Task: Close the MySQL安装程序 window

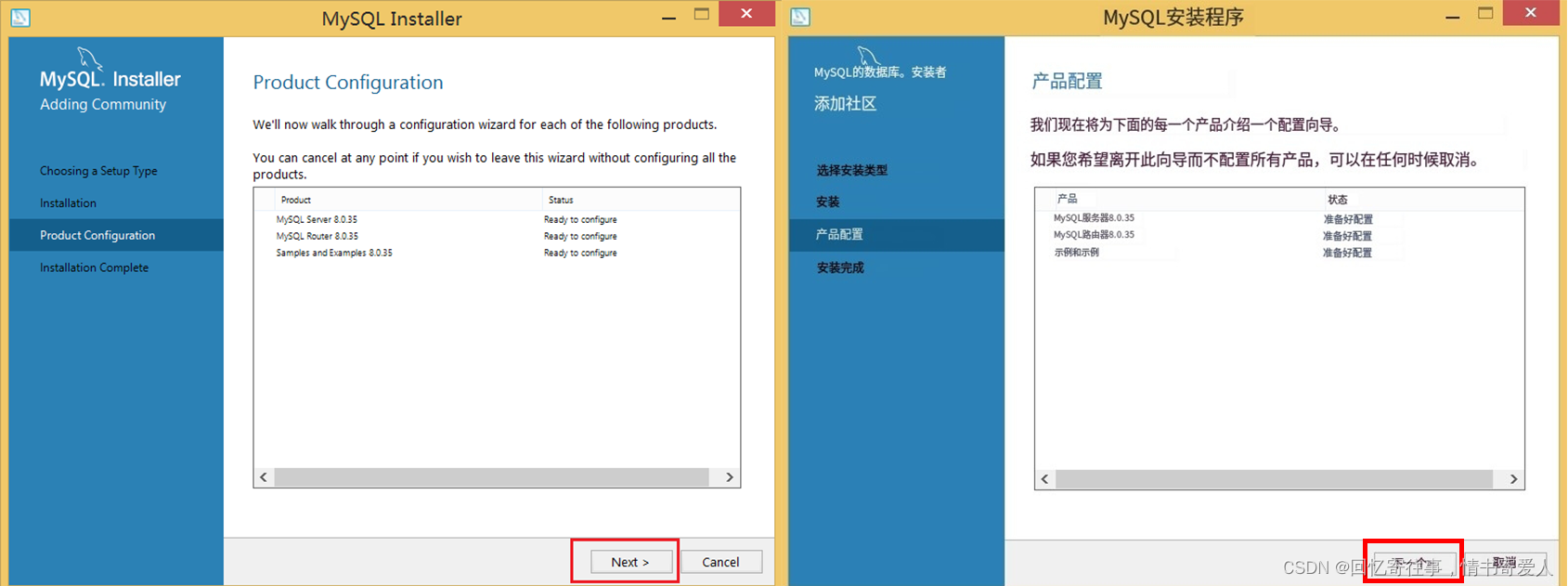Action: click(x=1530, y=12)
